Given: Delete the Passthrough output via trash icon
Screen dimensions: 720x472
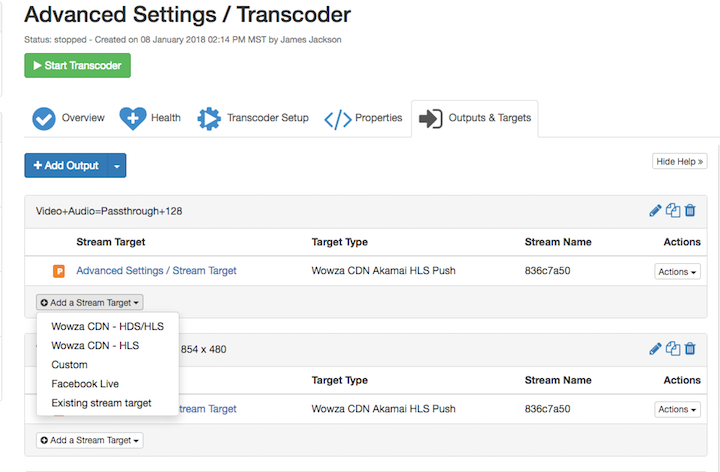Looking at the screenshot, I should 690,211.
